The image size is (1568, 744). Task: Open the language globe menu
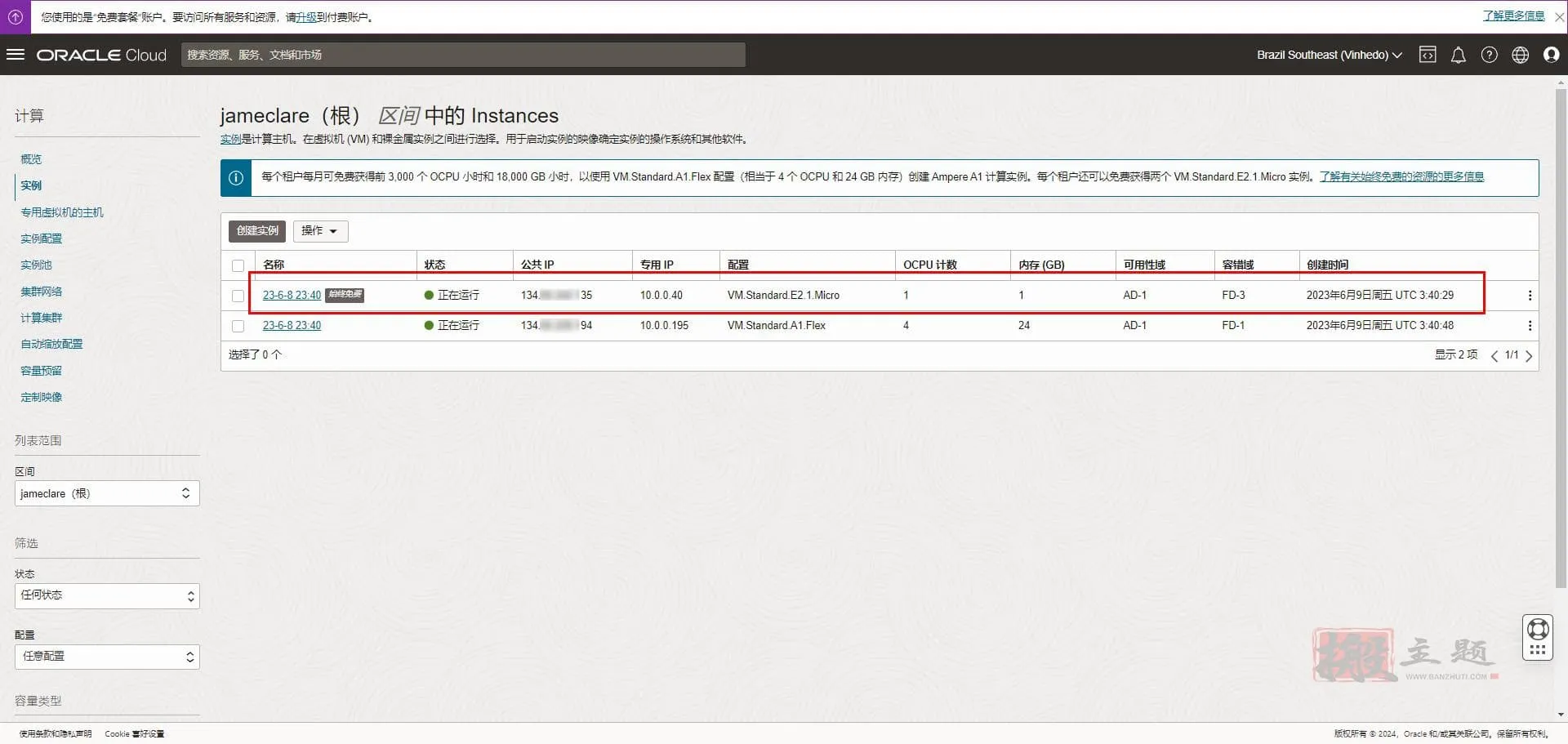pyautogui.click(x=1520, y=55)
